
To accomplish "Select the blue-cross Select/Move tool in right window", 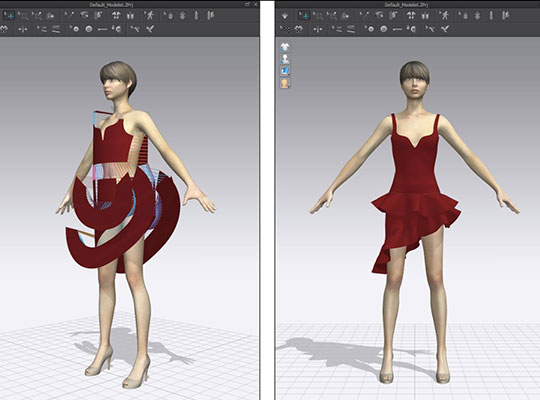I will (304, 16).
